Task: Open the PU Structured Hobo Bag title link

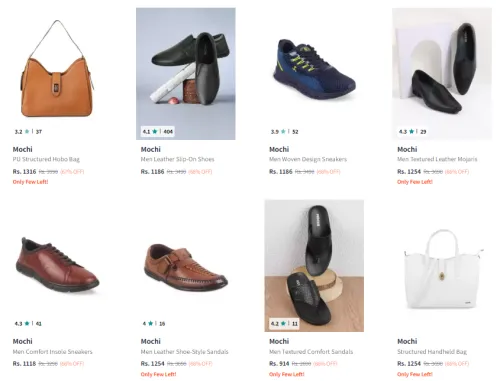Action: pos(46,159)
